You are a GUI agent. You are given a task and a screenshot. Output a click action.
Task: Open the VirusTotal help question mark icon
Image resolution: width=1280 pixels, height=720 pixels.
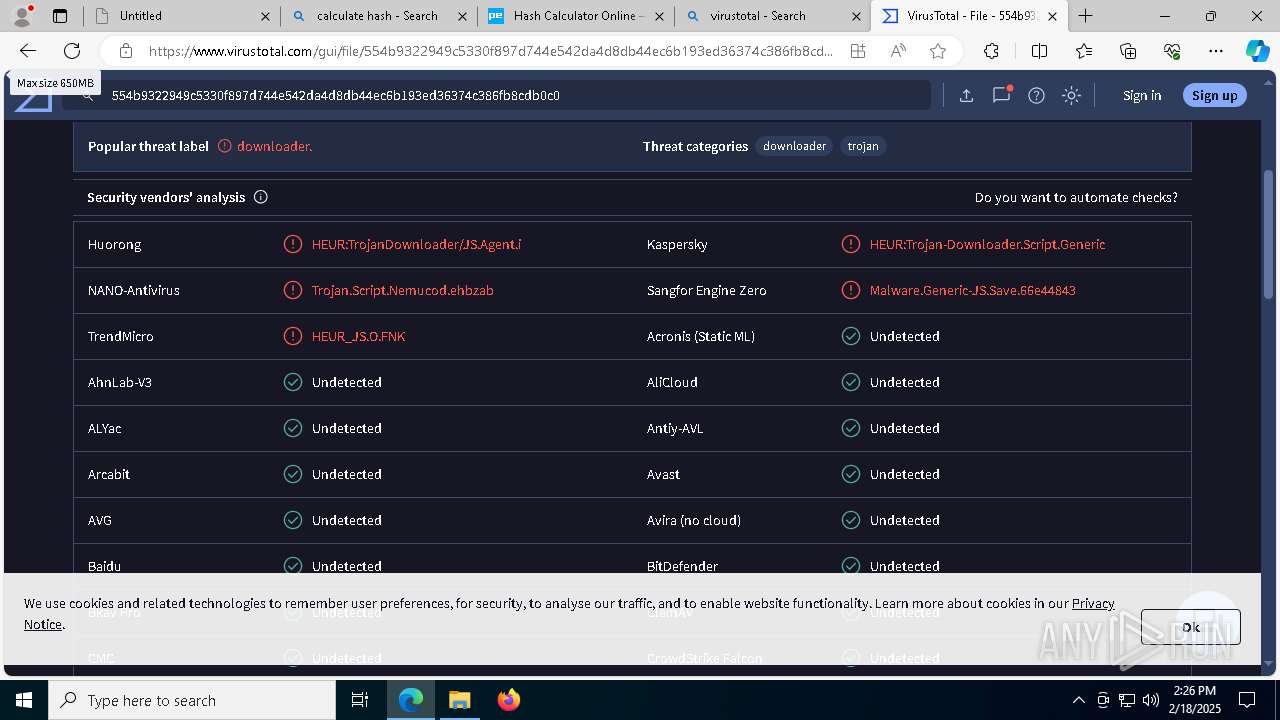tap(1036, 95)
